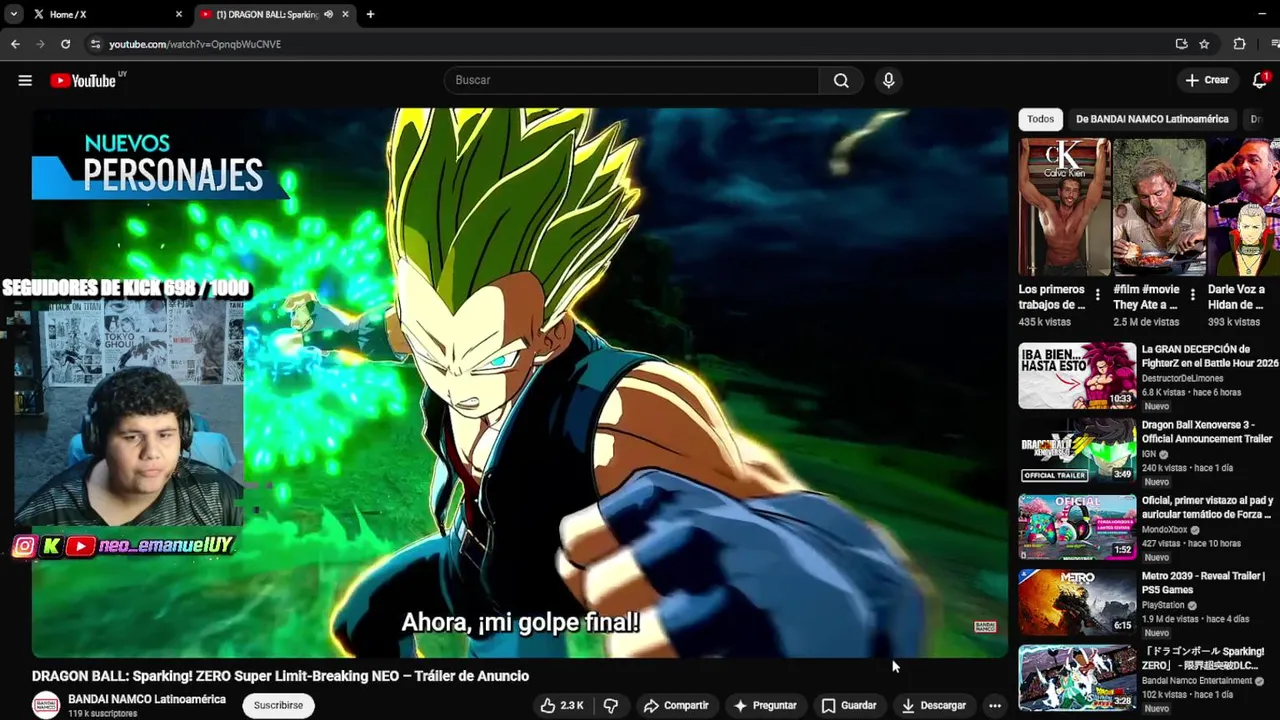Screen dimensions: 1280x720
Task: Click the search magnifier button
Action: click(x=841, y=80)
